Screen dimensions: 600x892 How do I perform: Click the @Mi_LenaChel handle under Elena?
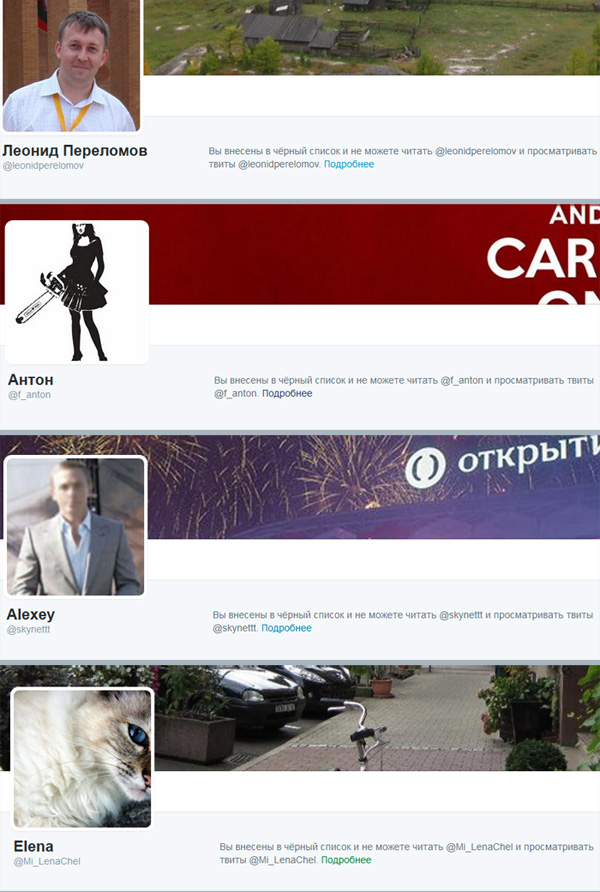tap(47, 861)
